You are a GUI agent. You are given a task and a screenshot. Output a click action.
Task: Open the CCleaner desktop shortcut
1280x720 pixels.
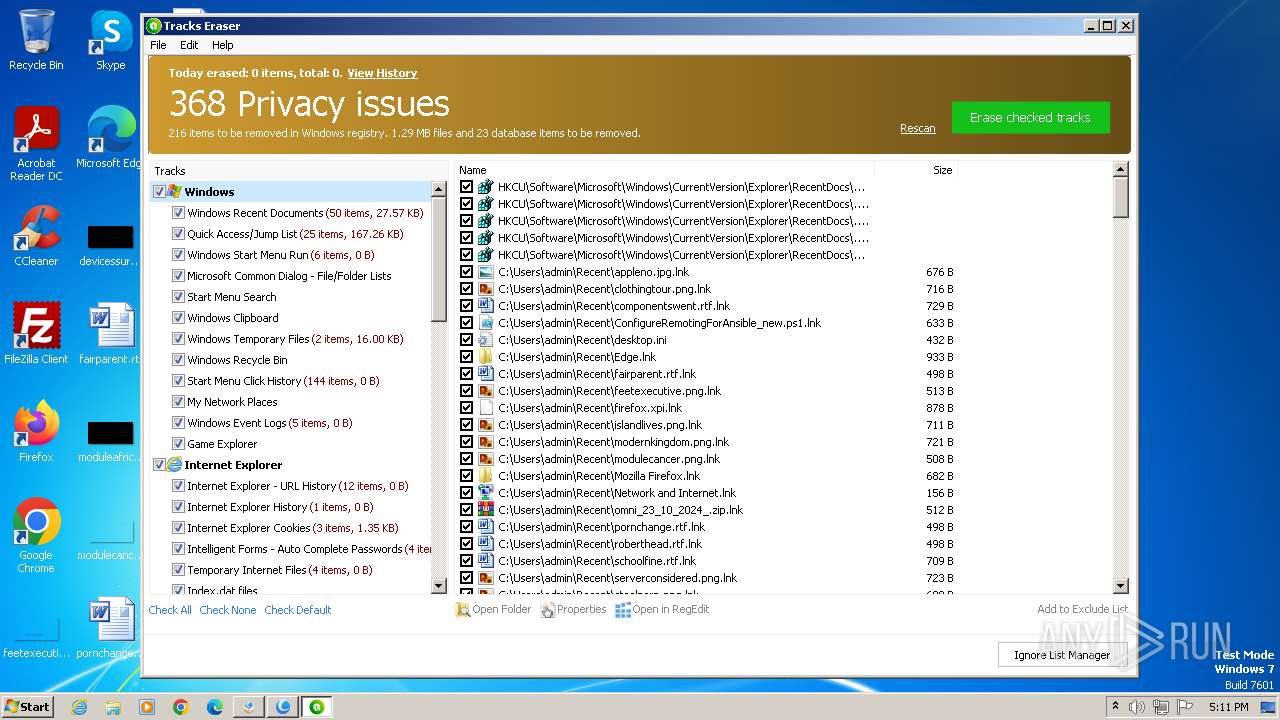click(x=36, y=236)
